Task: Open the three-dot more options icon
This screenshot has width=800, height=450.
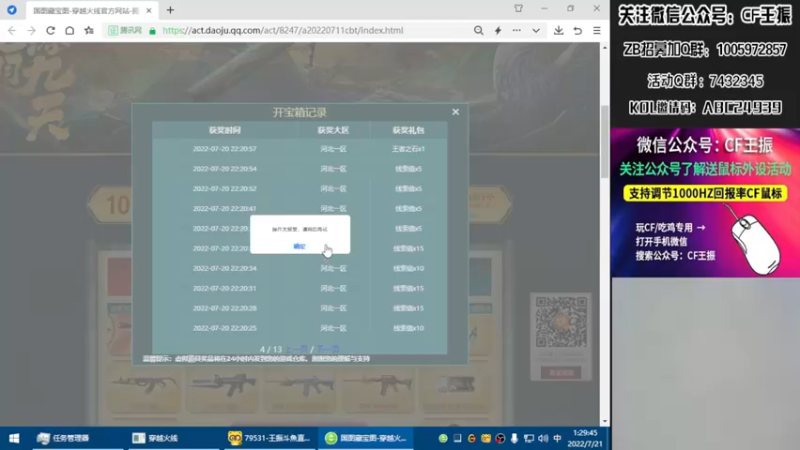Action: (517, 31)
